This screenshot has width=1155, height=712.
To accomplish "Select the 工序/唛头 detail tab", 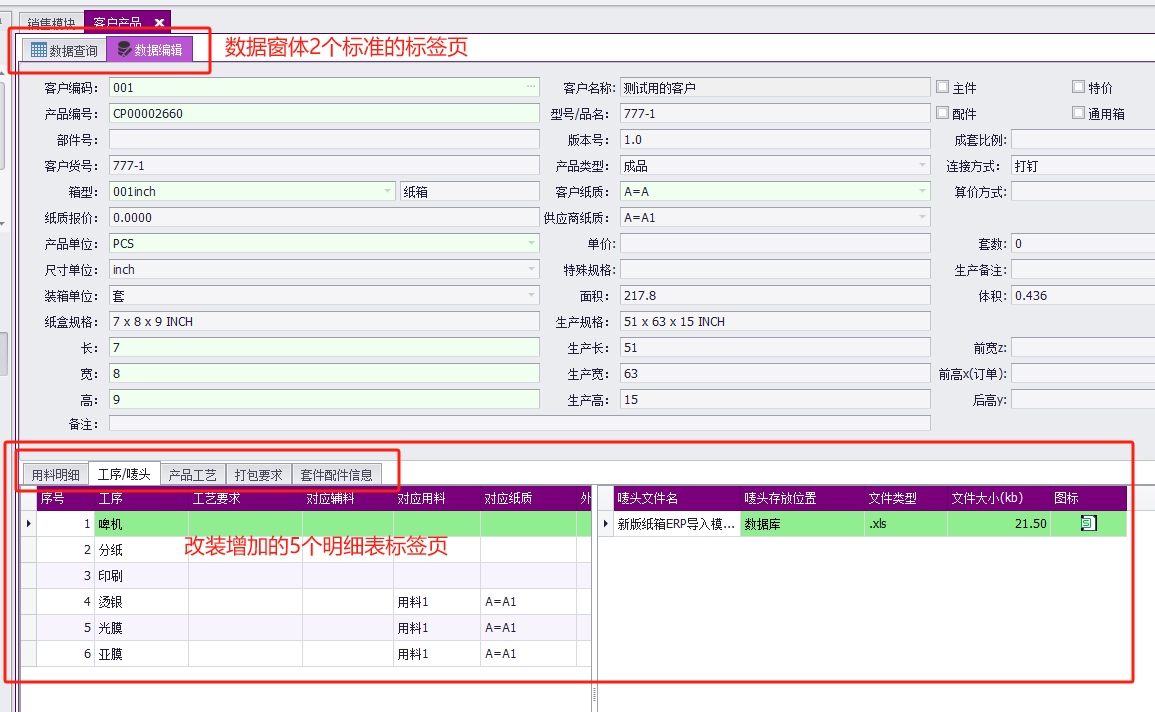I will tap(124, 474).
